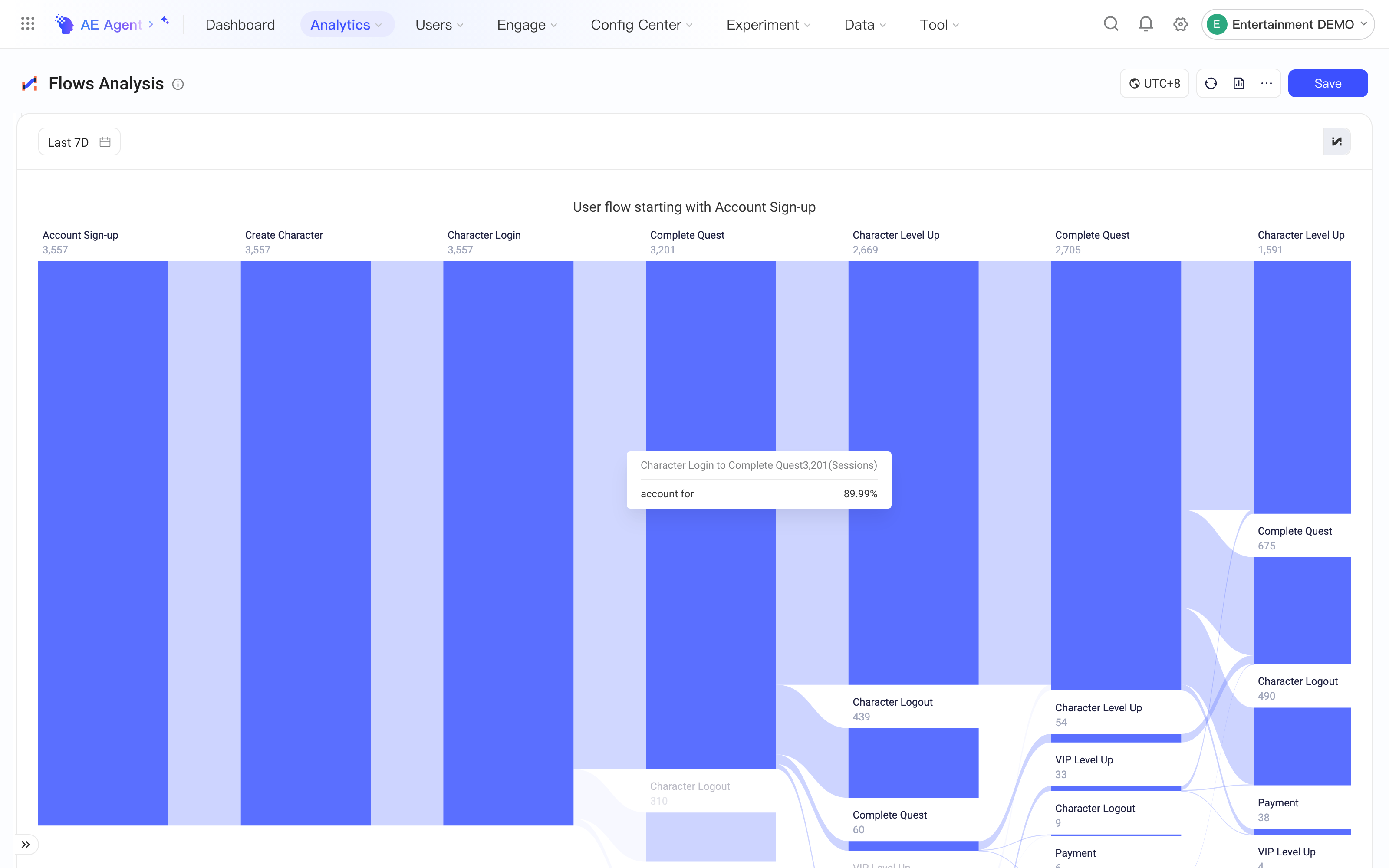The height and width of the screenshot is (868, 1389).
Task: Show Flows Analysis info tooltip icon
Action: pyautogui.click(x=178, y=84)
